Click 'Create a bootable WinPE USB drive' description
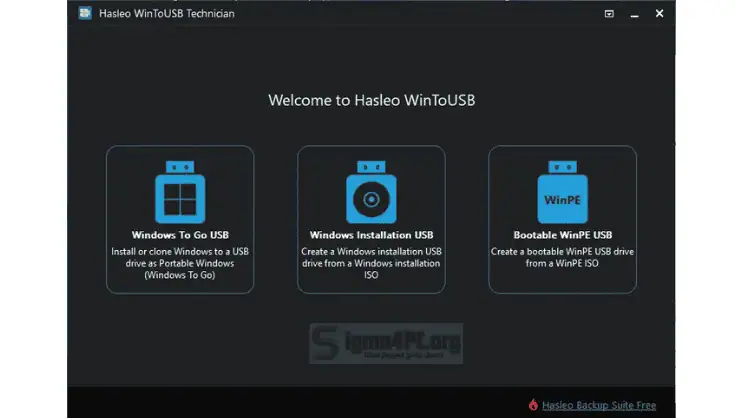The image size is (743, 418). (x=562, y=257)
